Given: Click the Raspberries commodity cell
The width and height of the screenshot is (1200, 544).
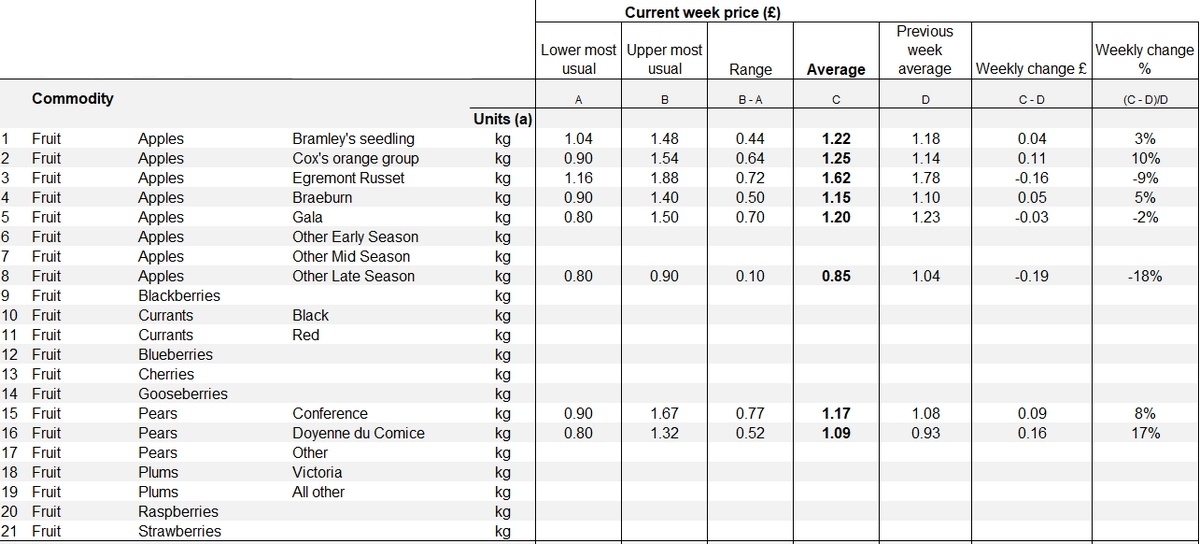Looking at the screenshot, I should tap(178, 511).
